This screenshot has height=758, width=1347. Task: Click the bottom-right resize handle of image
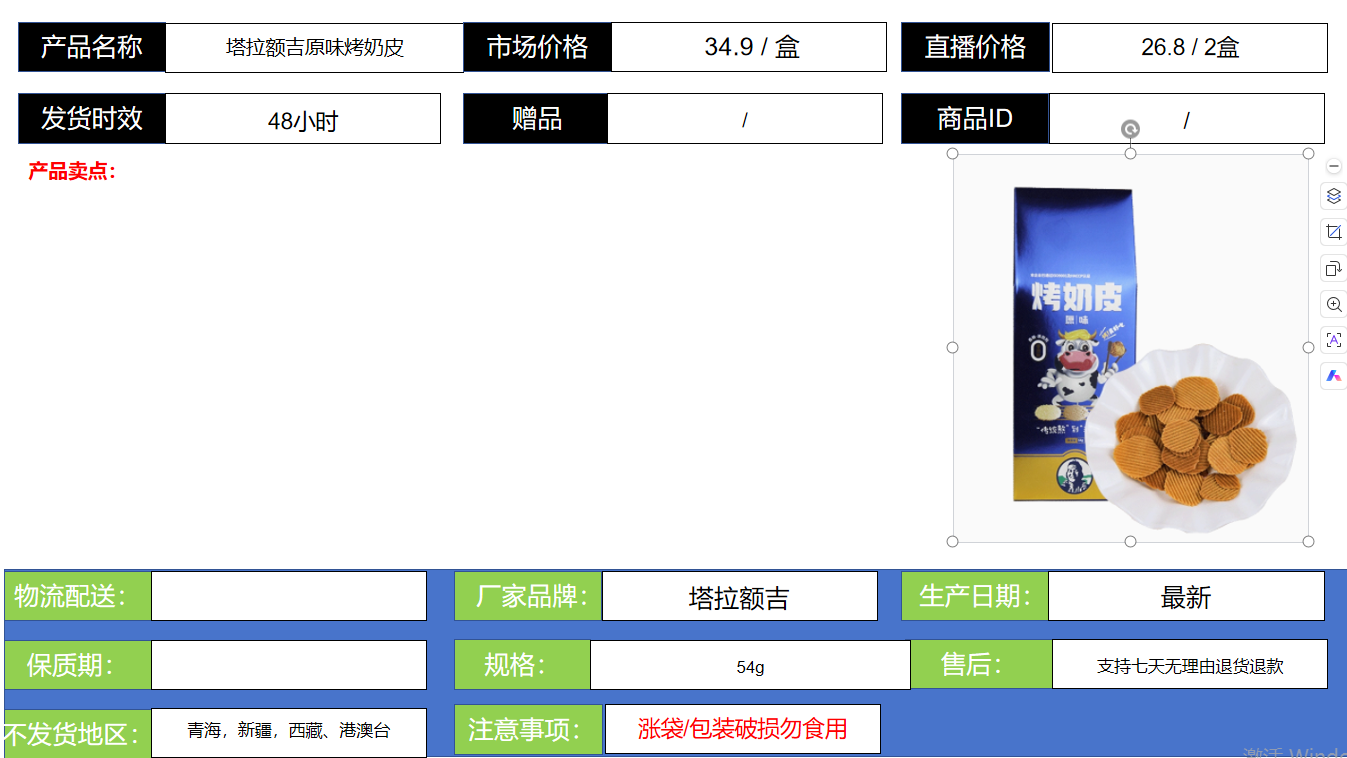tap(1308, 541)
